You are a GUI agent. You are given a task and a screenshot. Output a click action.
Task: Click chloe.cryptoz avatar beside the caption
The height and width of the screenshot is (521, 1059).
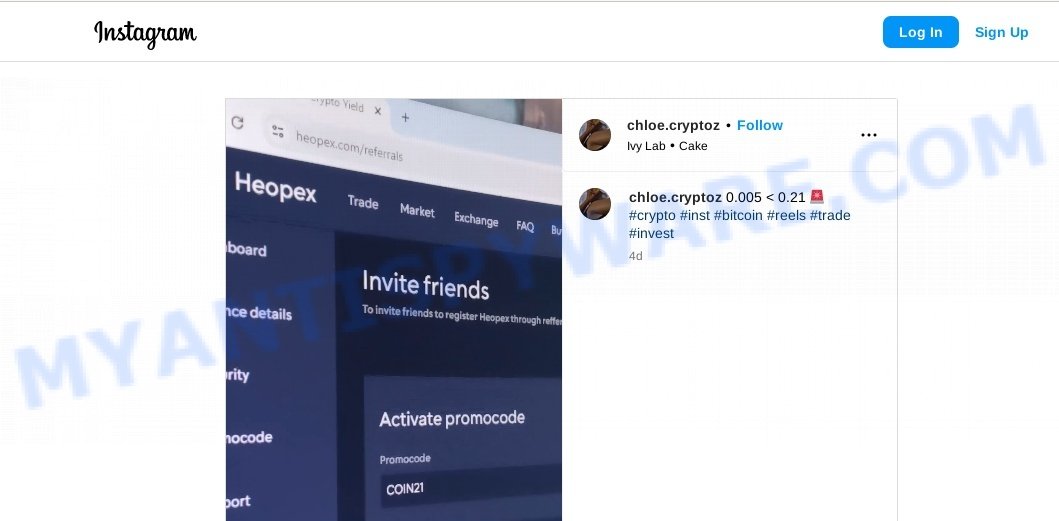[x=595, y=204]
